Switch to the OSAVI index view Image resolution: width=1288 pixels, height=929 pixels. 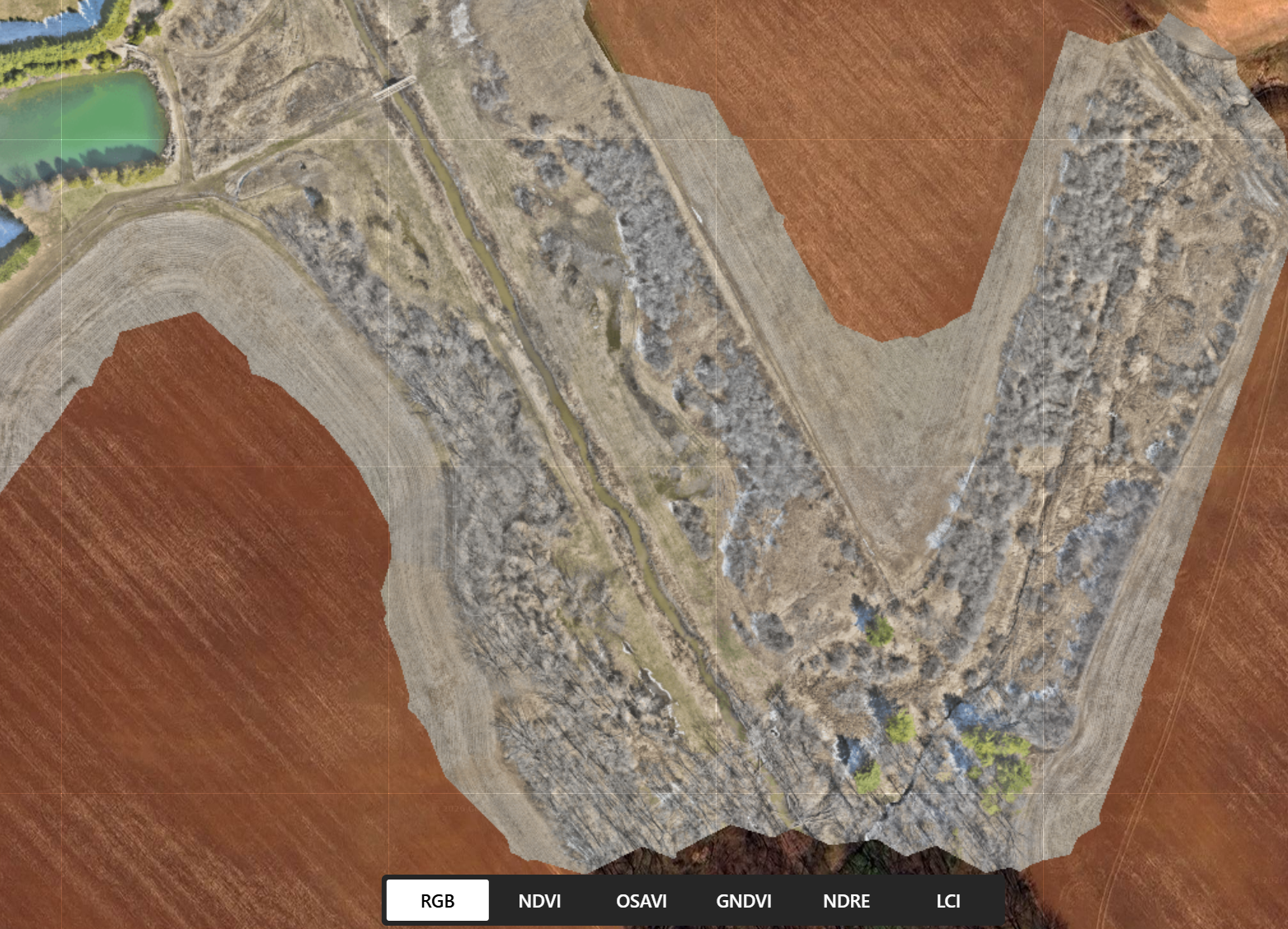coord(642,900)
